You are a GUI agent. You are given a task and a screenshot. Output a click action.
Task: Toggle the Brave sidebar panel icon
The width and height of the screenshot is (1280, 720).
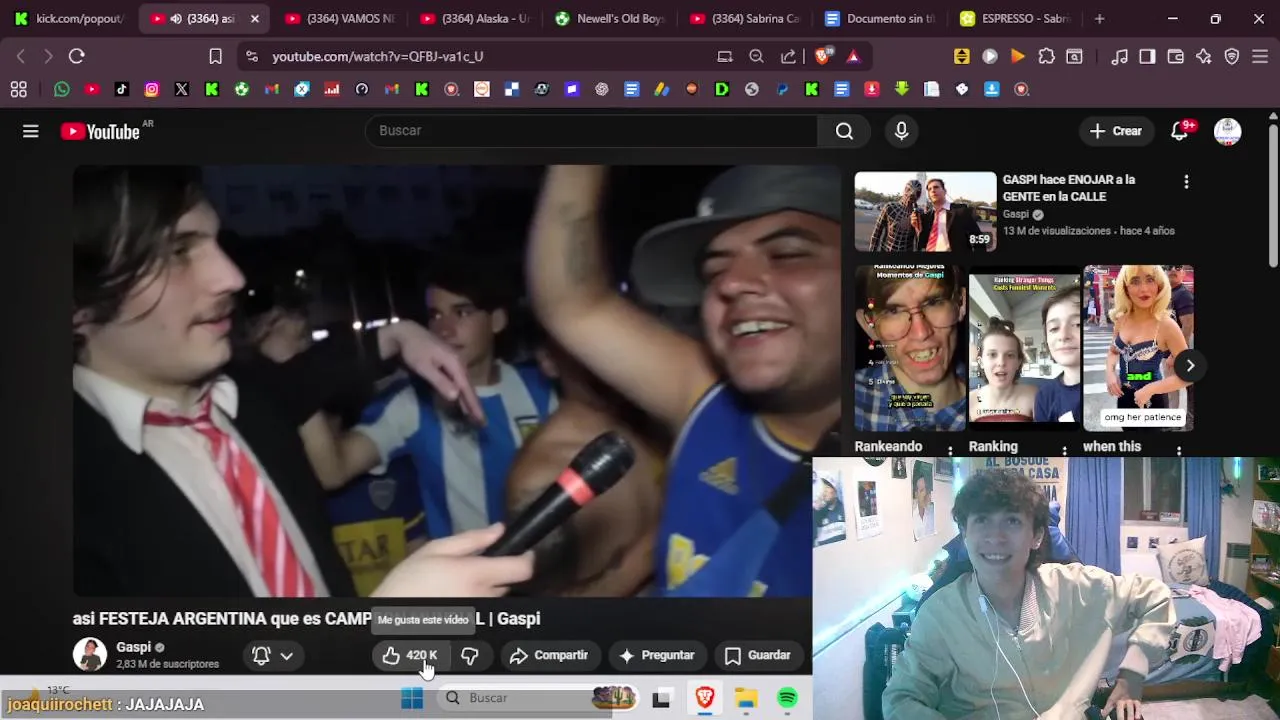pyautogui.click(x=1148, y=57)
